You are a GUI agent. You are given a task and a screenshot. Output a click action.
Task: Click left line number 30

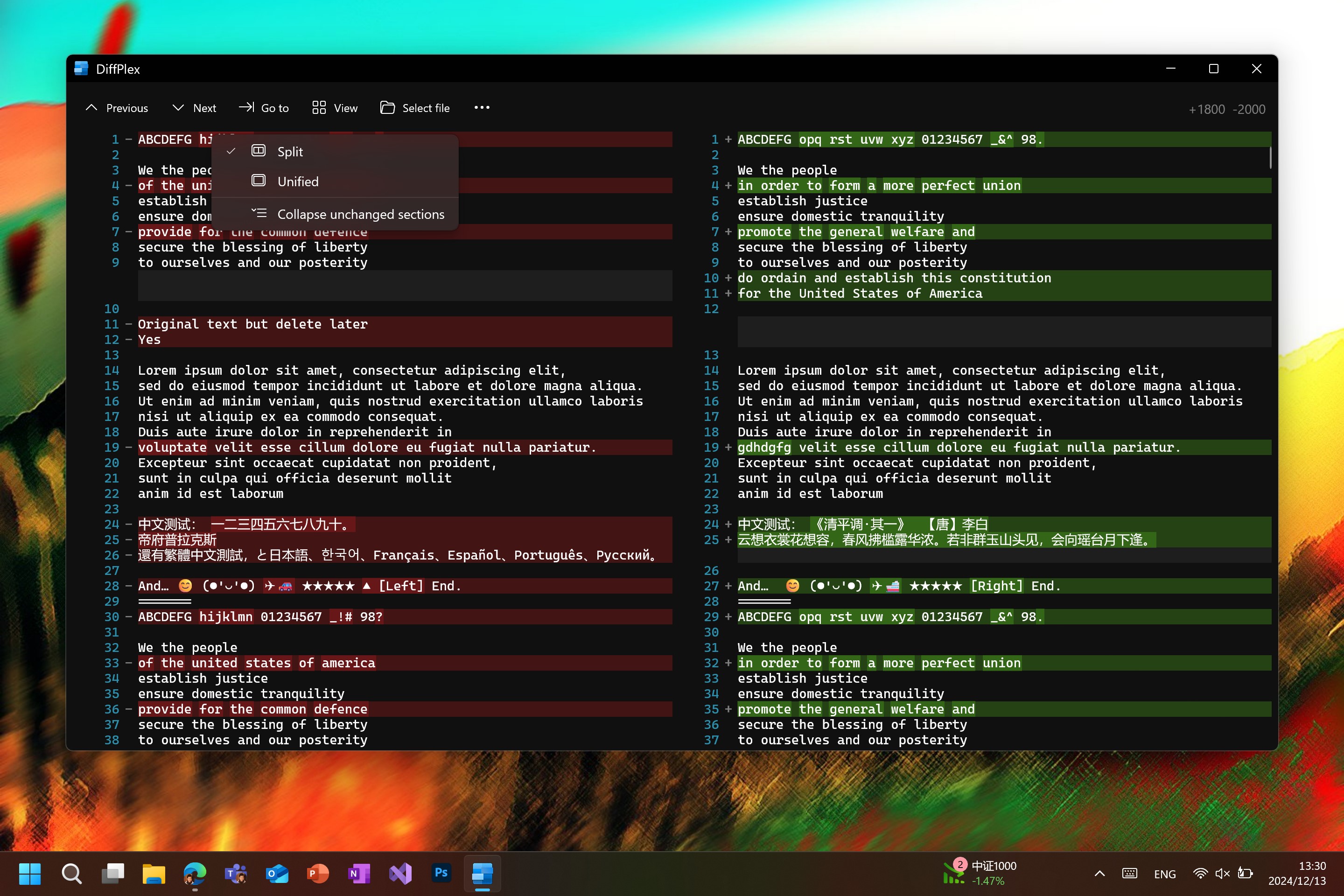[x=112, y=616]
